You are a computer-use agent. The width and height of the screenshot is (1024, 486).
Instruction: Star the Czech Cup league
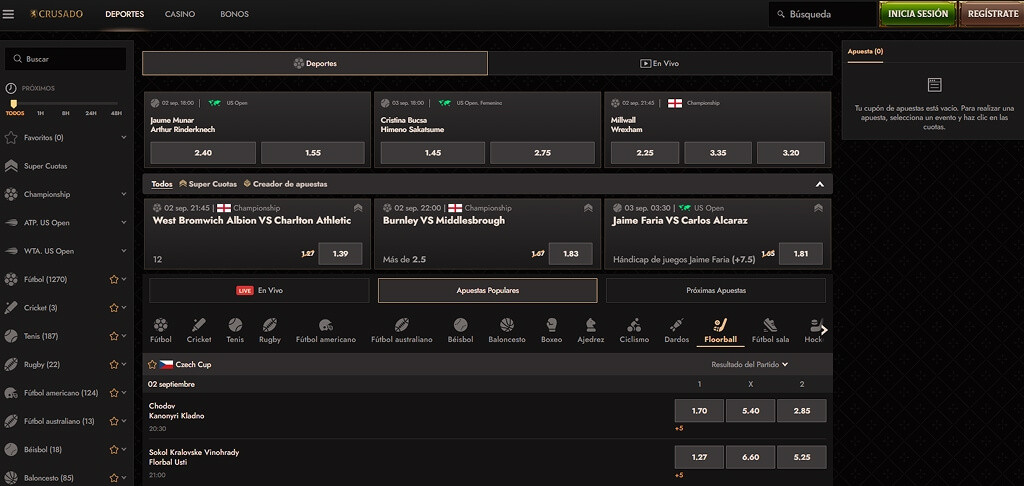coord(152,364)
